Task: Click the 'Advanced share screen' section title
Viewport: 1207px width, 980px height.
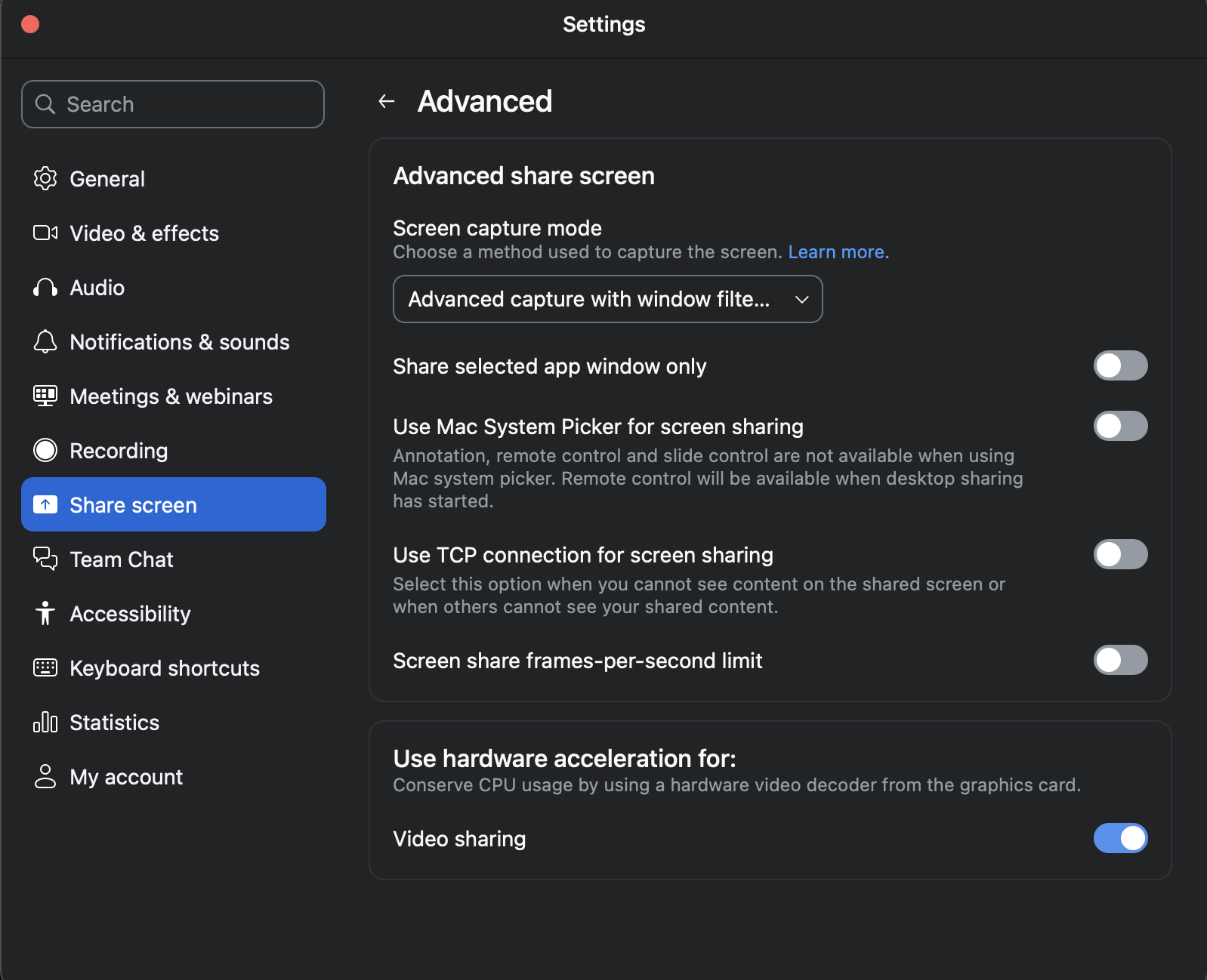Action: 524,176
